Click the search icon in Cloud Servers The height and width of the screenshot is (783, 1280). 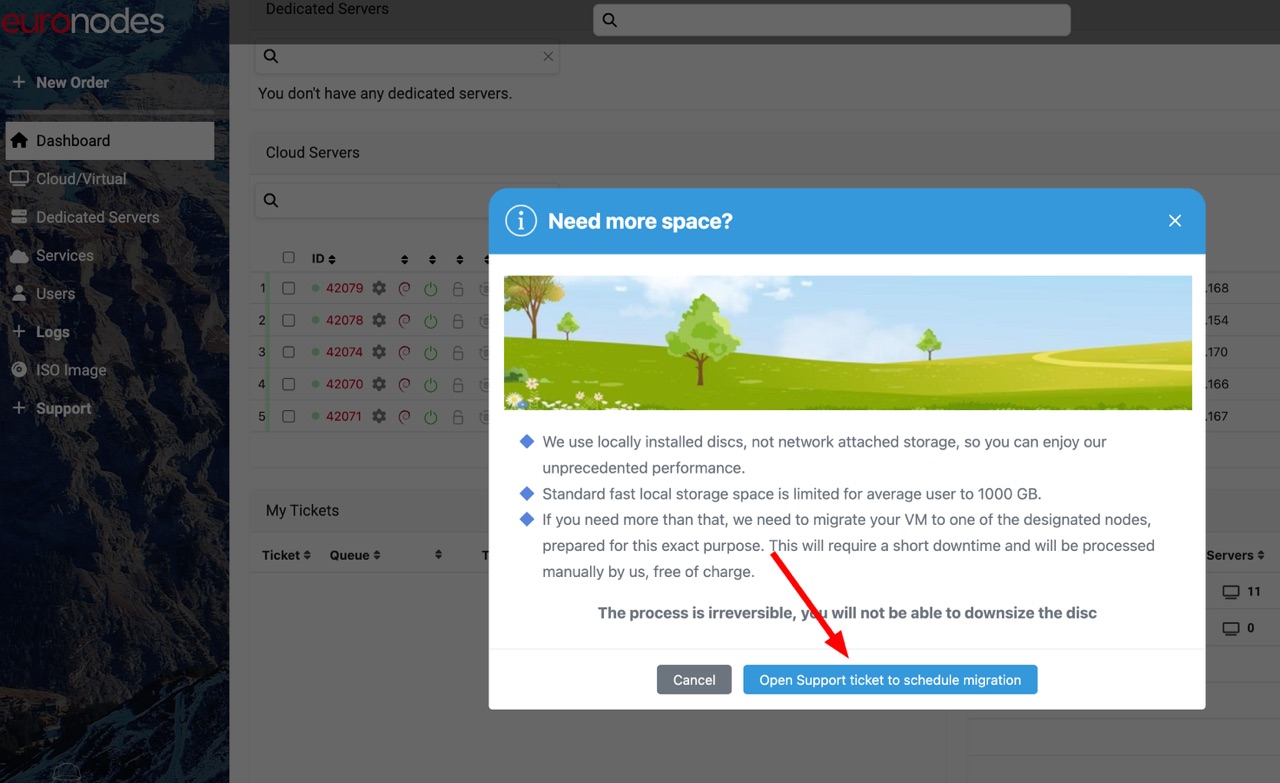271,200
